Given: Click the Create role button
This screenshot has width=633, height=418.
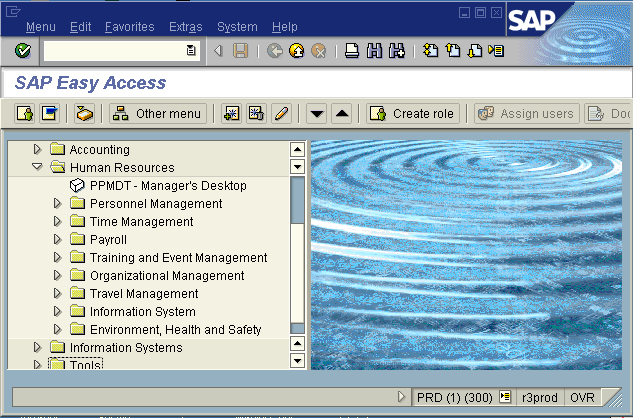Looking at the screenshot, I should click(x=412, y=113).
